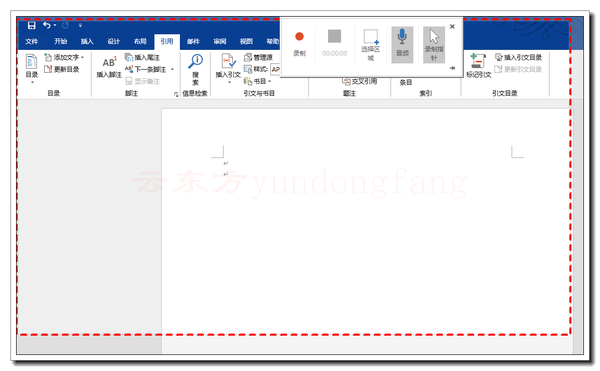Click 更新目录 (Update Table)
The image size is (600, 371).
[62, 69]
